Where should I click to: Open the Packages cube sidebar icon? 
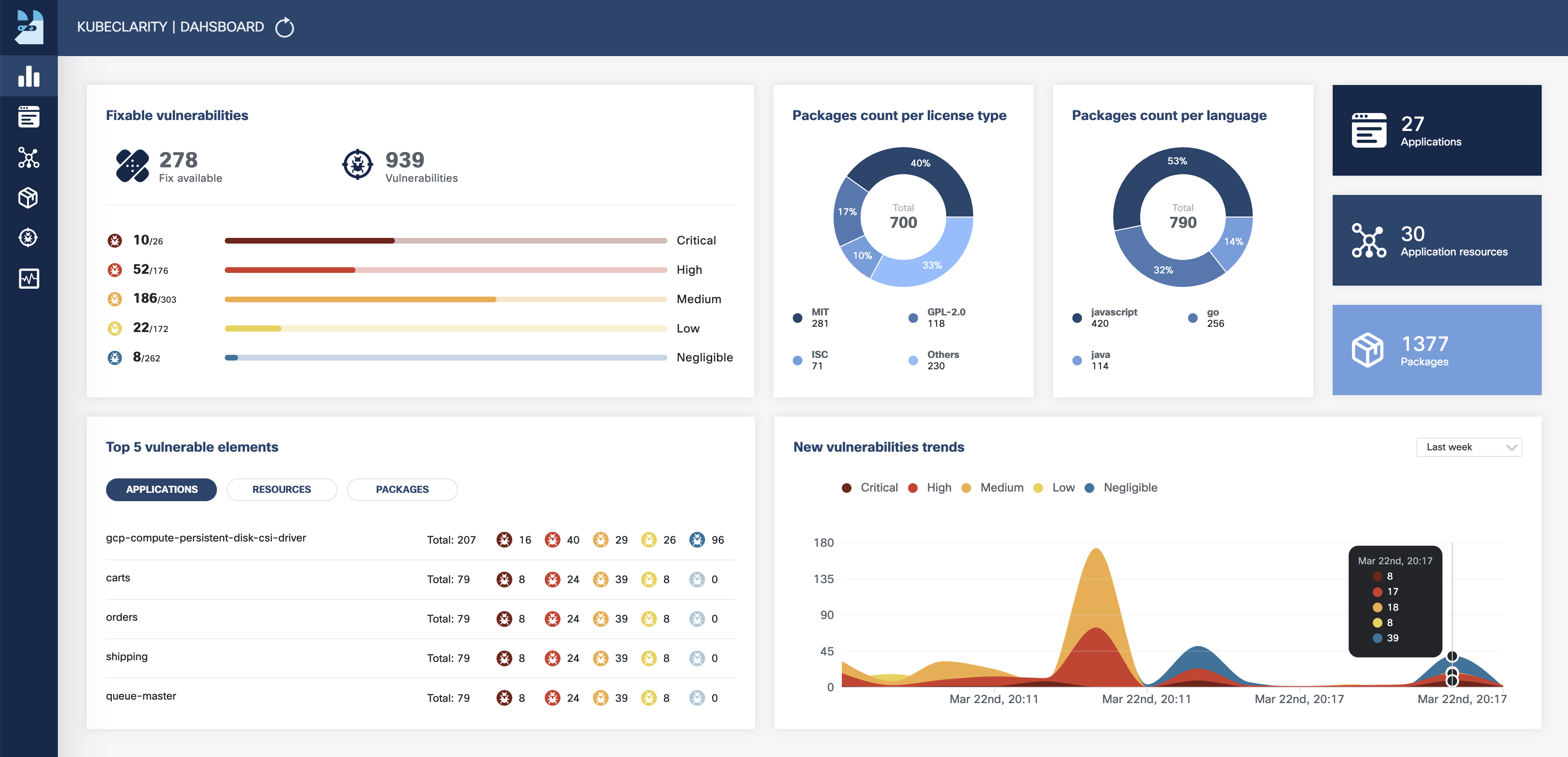(28, 198)
